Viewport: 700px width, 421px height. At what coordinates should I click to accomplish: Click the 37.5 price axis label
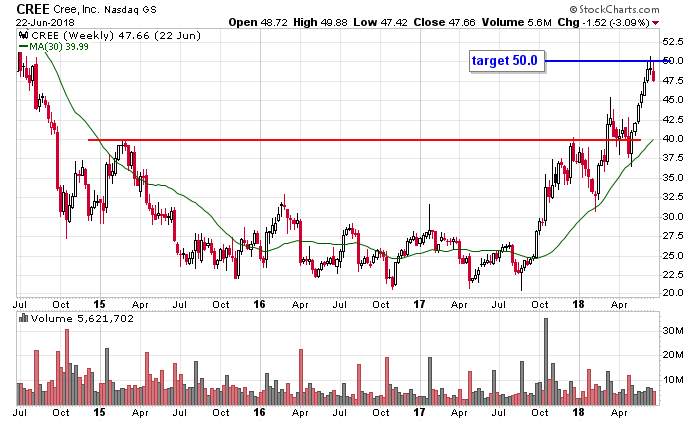tap(673, 158)
